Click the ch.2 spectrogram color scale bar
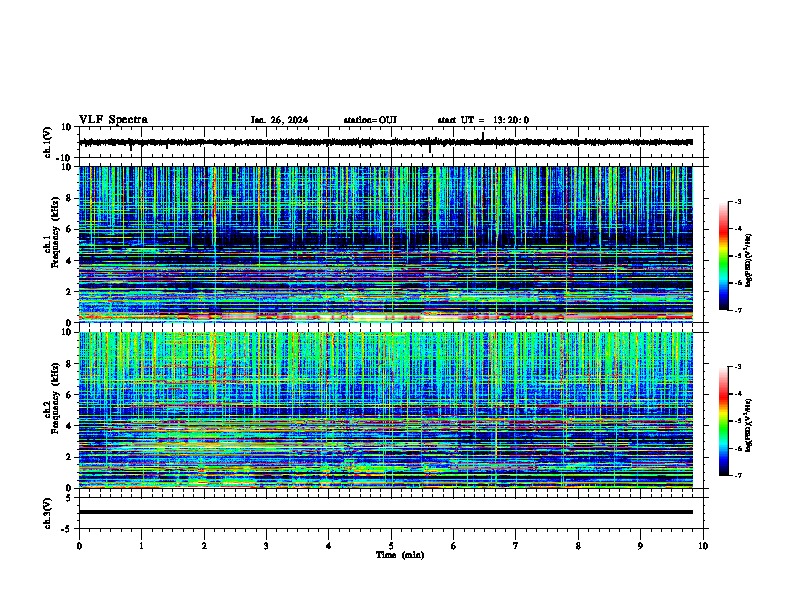 tap(724, 421)
